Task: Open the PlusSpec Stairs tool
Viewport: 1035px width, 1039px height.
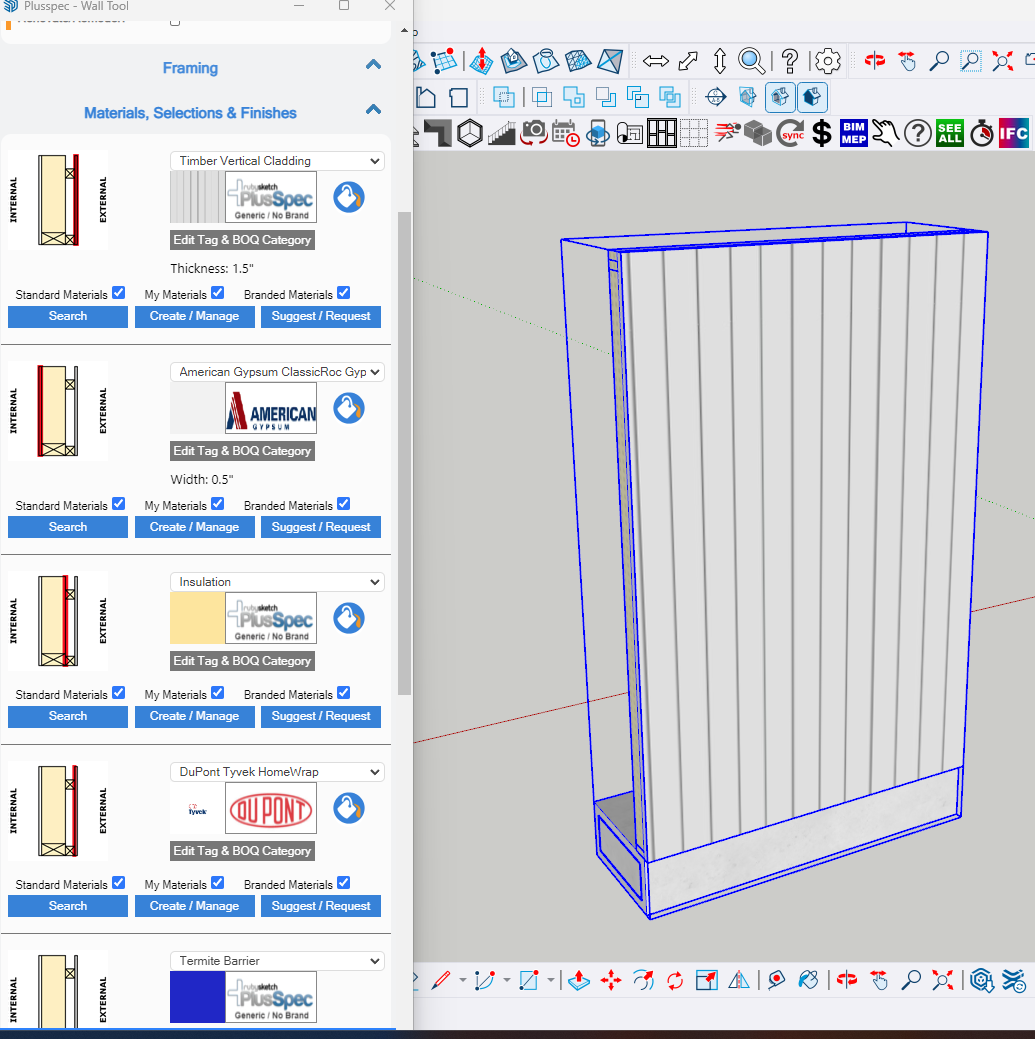Action: point(502,133)
